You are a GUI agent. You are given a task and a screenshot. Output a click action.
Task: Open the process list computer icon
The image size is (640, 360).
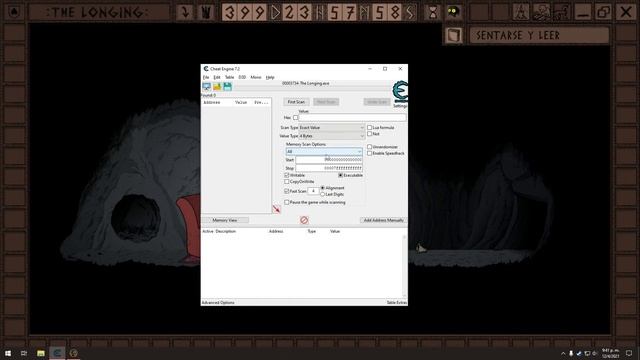[x=207, y=87]
